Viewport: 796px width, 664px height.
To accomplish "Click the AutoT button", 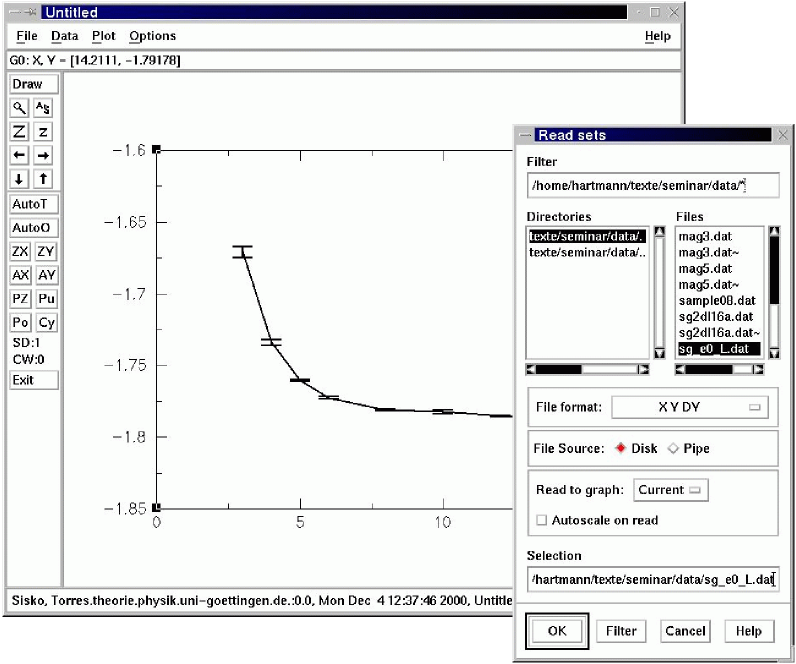I will click(x=30, y=204).
